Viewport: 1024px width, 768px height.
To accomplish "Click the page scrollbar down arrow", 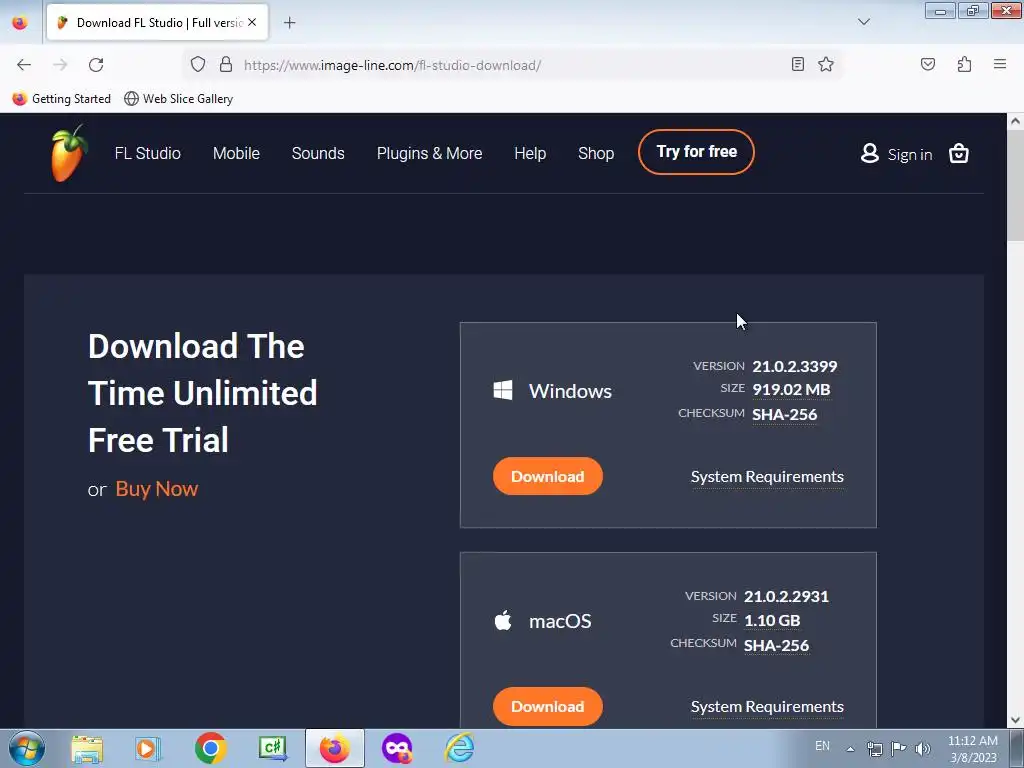I will [x=1015, y=720].
